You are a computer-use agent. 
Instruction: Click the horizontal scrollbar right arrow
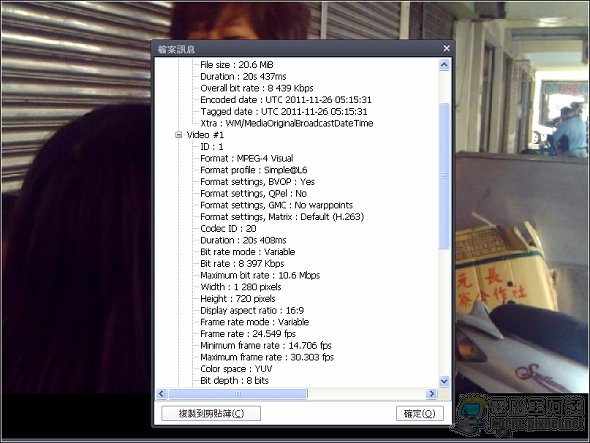432,394
